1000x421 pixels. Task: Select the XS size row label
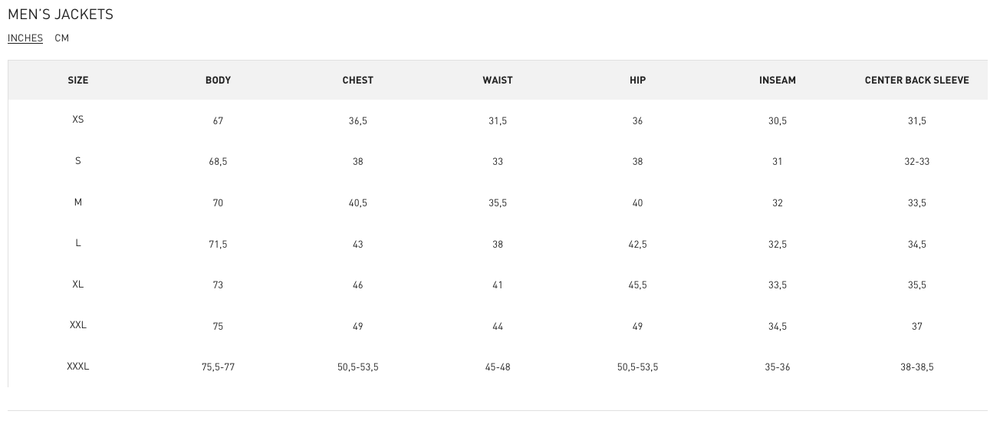tap(78, 120)
